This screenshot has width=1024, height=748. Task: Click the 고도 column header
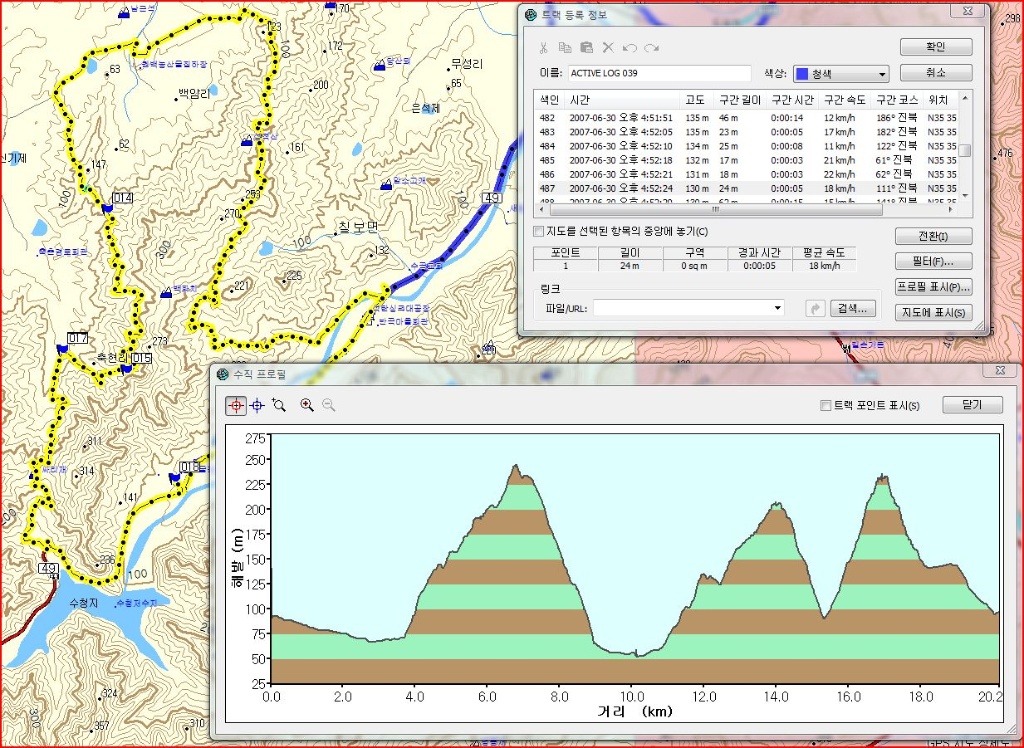tap(694, 100)
